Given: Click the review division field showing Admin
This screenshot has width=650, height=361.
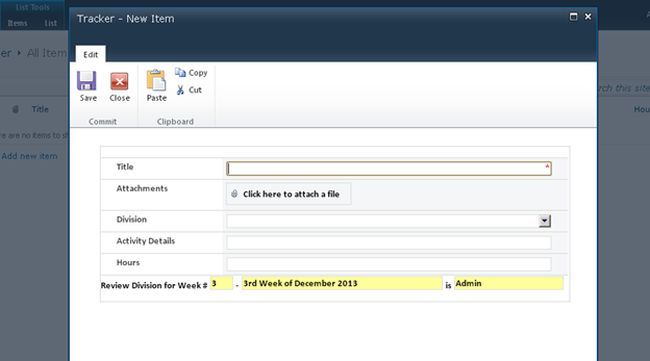Looking at the screenshot, I should [x=509, y=283].
